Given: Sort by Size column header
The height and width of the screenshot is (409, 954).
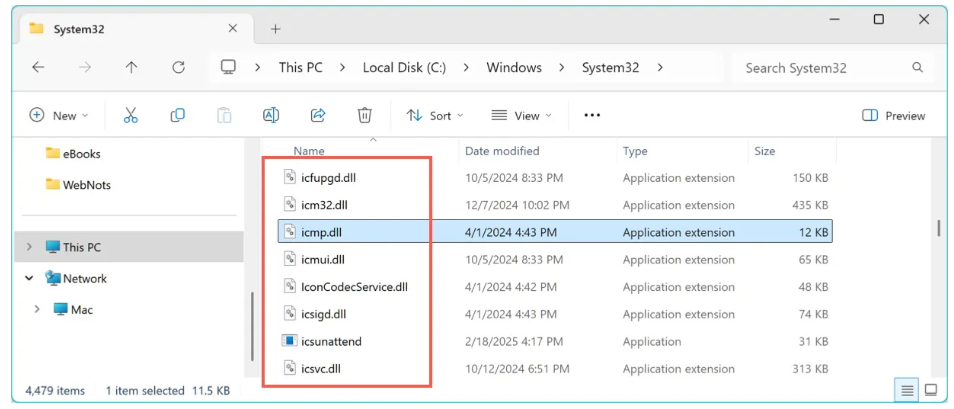Looking at the screenshot, I should point(765,151).
